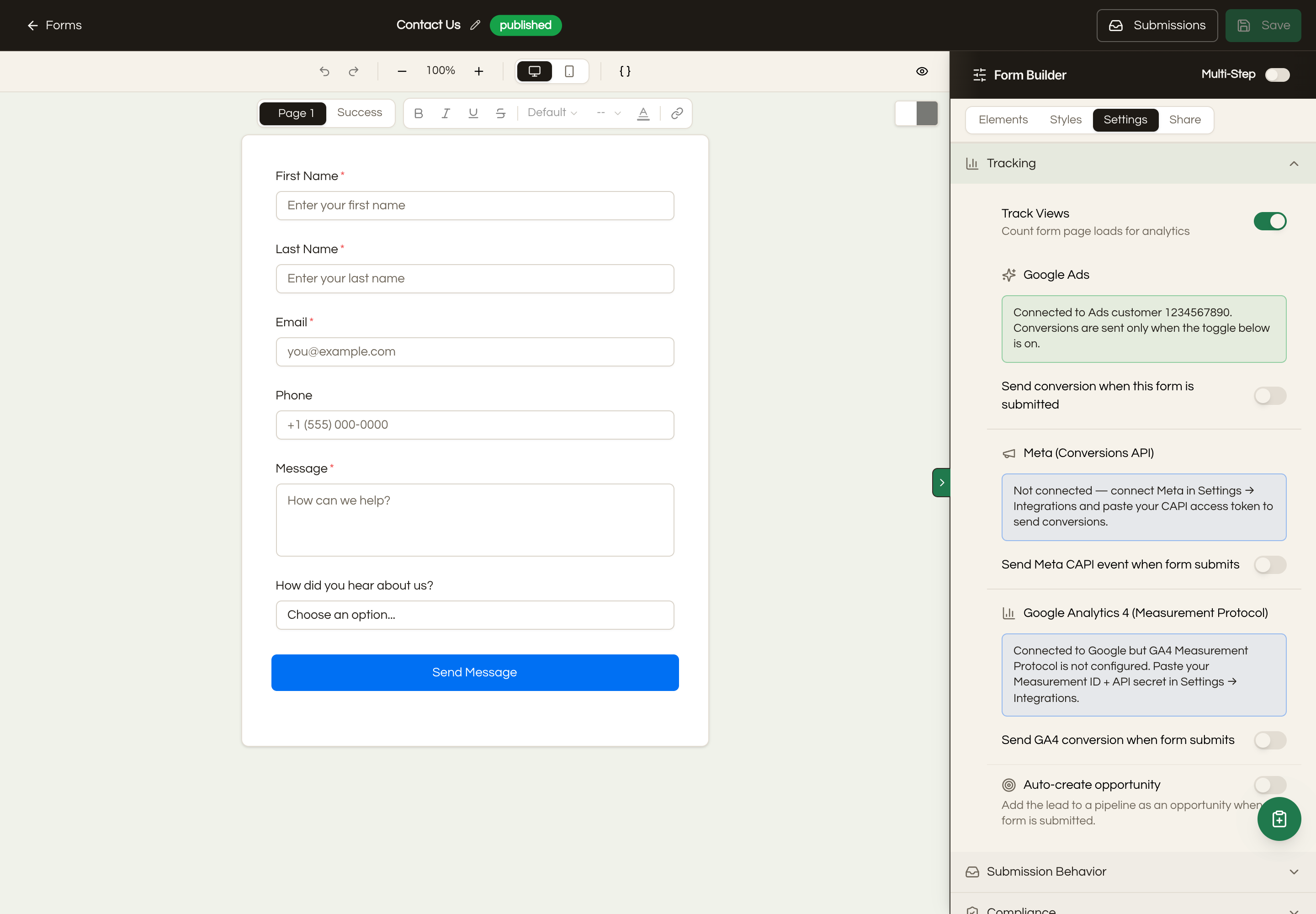Open the code view braces icon
1316x914 pixels.
point(625,71)
